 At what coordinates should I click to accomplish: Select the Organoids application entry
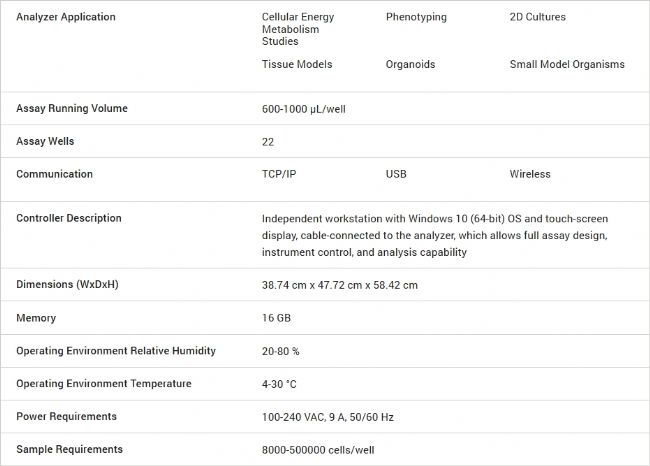410,64
